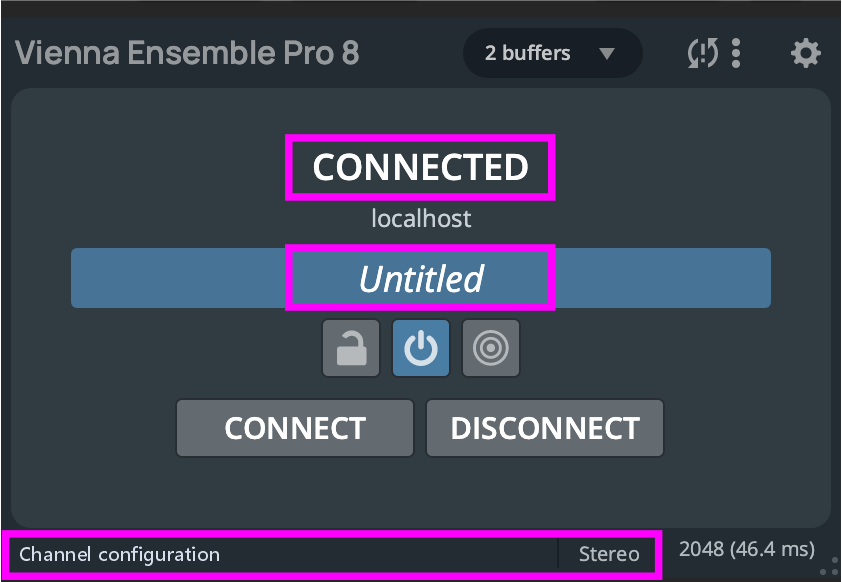This screenshot has height=582, width=842.
Task: Toggle the concentric circles target button
Action: tap(490, 348)
